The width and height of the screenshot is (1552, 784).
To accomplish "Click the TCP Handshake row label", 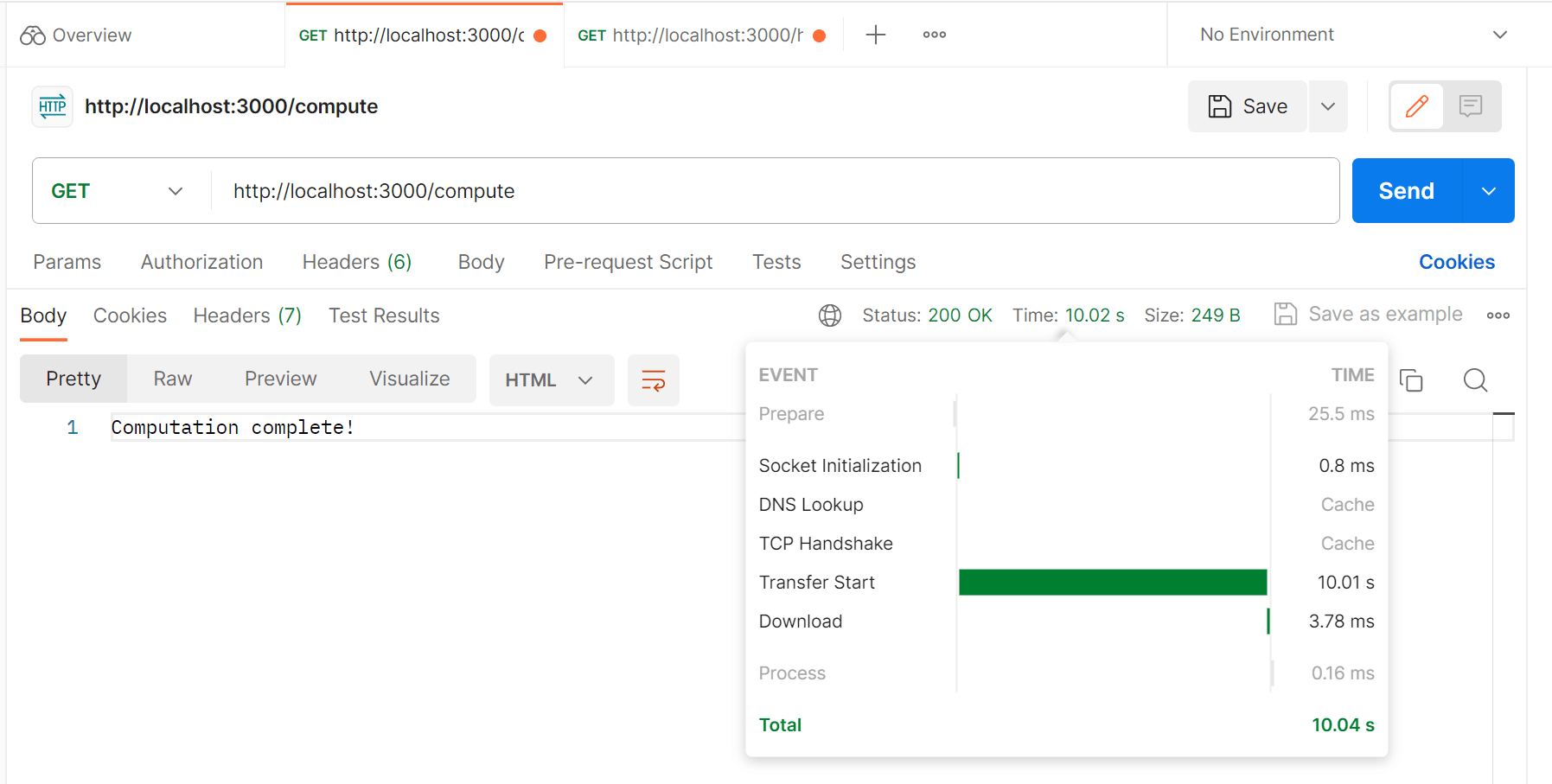I will coord(826,544).
